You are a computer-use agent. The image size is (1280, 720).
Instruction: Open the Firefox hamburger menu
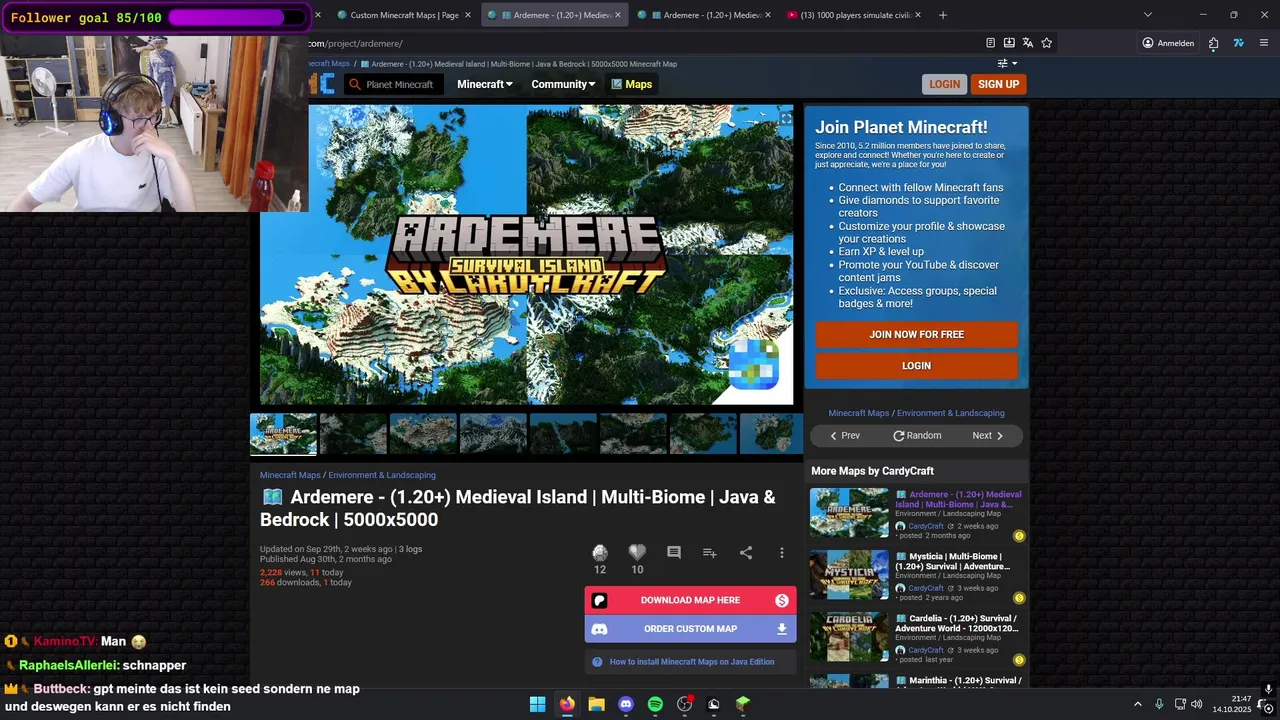tap(1264, 43)
